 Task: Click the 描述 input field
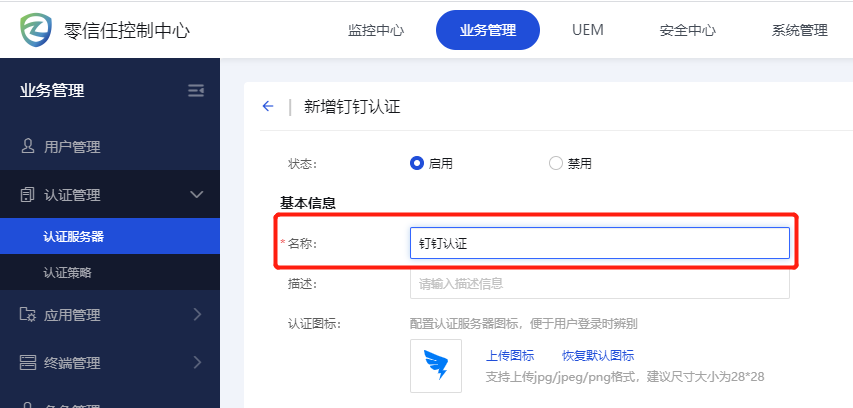(x=599, y=283)
